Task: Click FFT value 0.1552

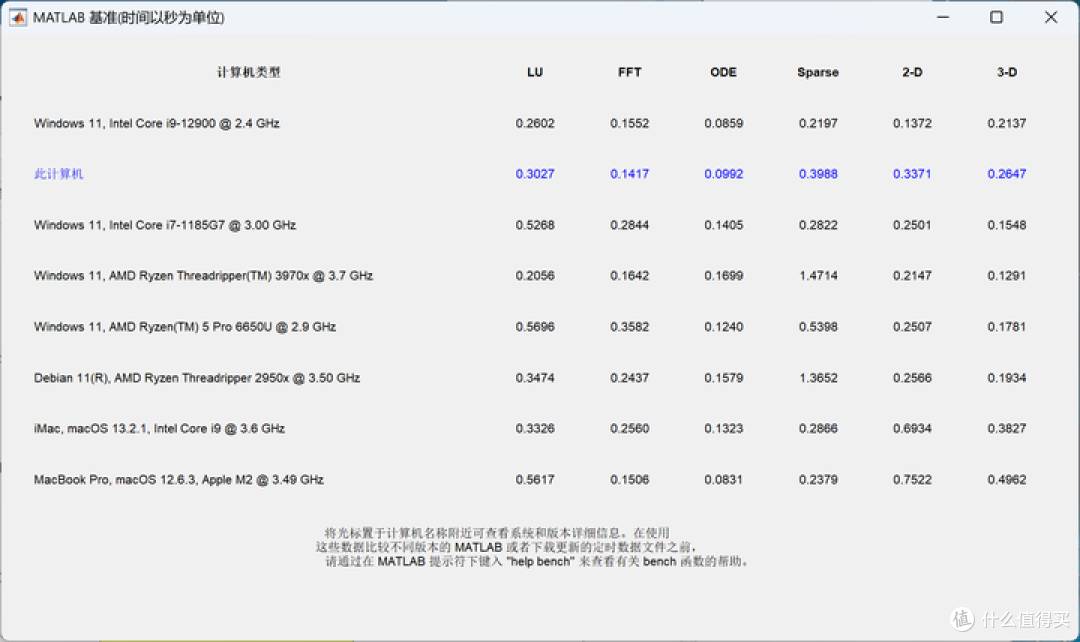Action: click(630, 123)
